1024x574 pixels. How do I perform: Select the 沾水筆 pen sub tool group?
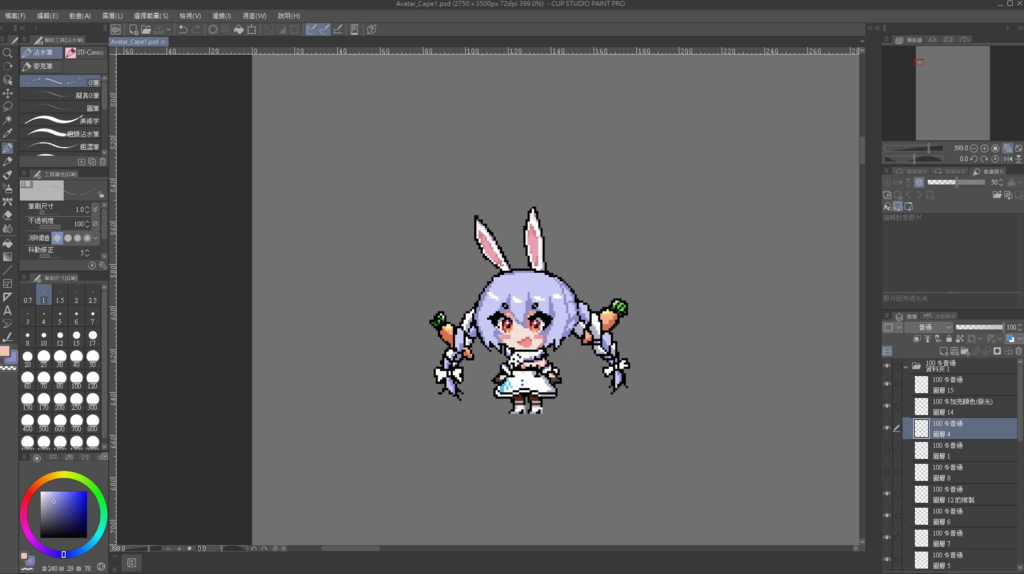(40, 52)
